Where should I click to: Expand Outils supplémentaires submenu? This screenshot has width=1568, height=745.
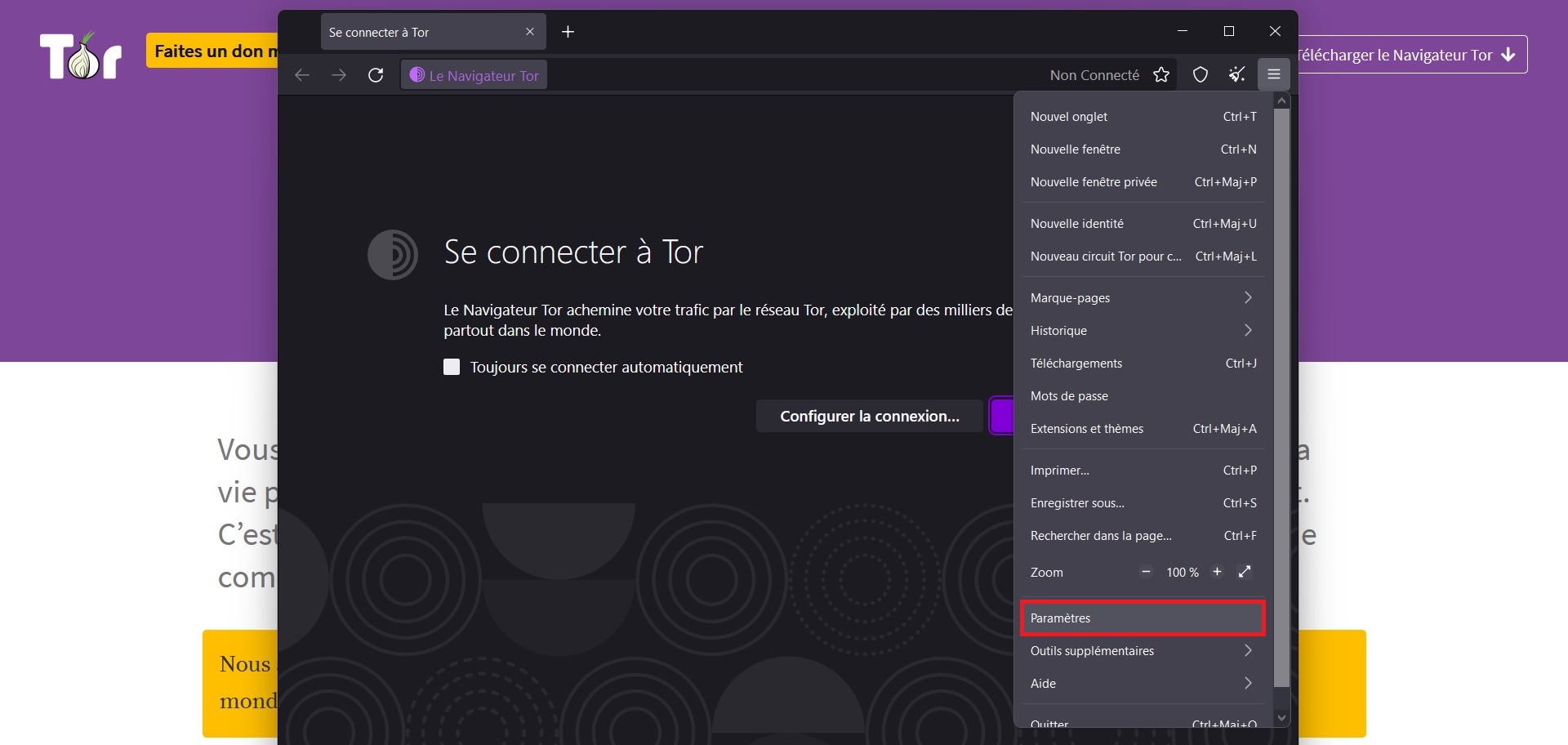1142,651
